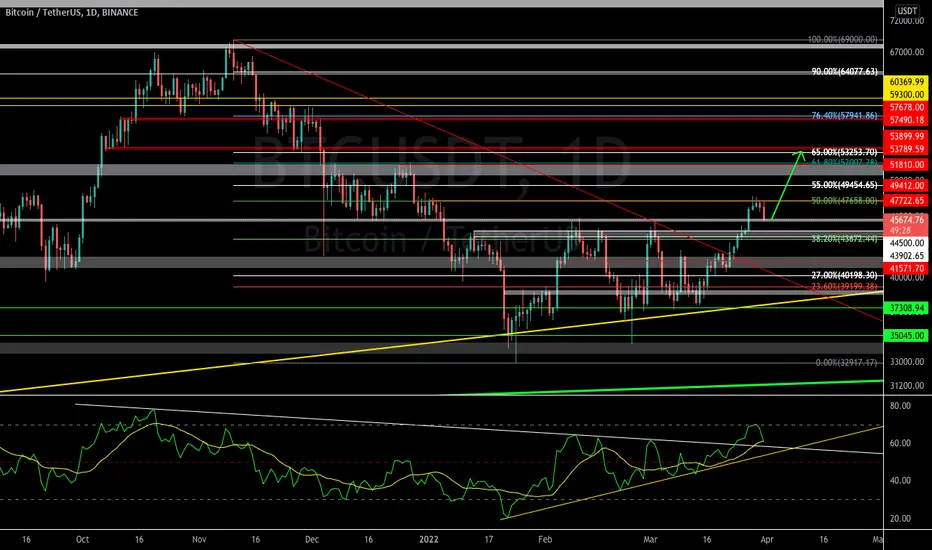Image resolution: width=932 pixels, height=550 pixels.
Task: Select the white 43902.65 price label
Action: pyautogui.click(x=906, y=256)
